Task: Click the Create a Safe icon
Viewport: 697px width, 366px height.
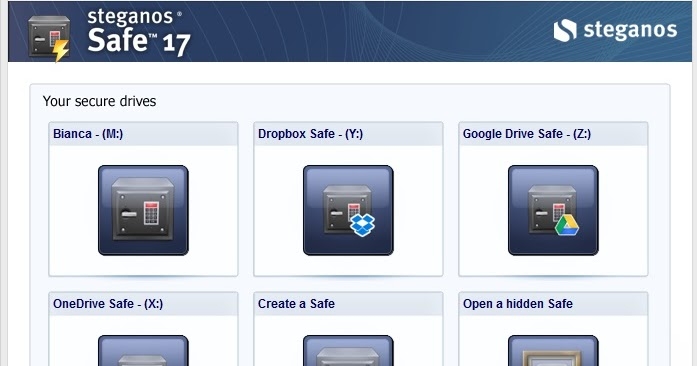Action: point(348,350)
